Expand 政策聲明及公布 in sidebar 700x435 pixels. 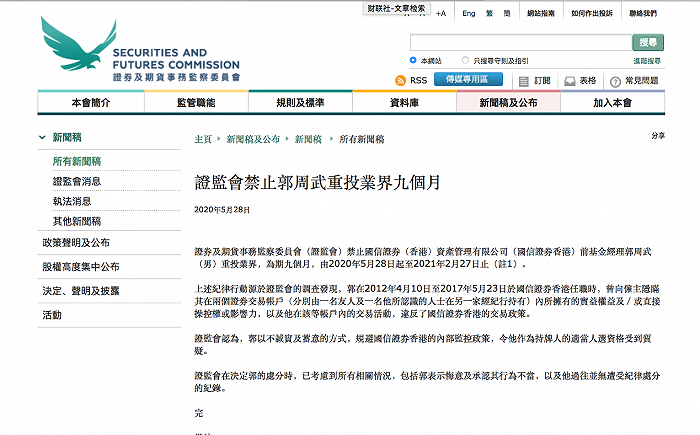76,243
